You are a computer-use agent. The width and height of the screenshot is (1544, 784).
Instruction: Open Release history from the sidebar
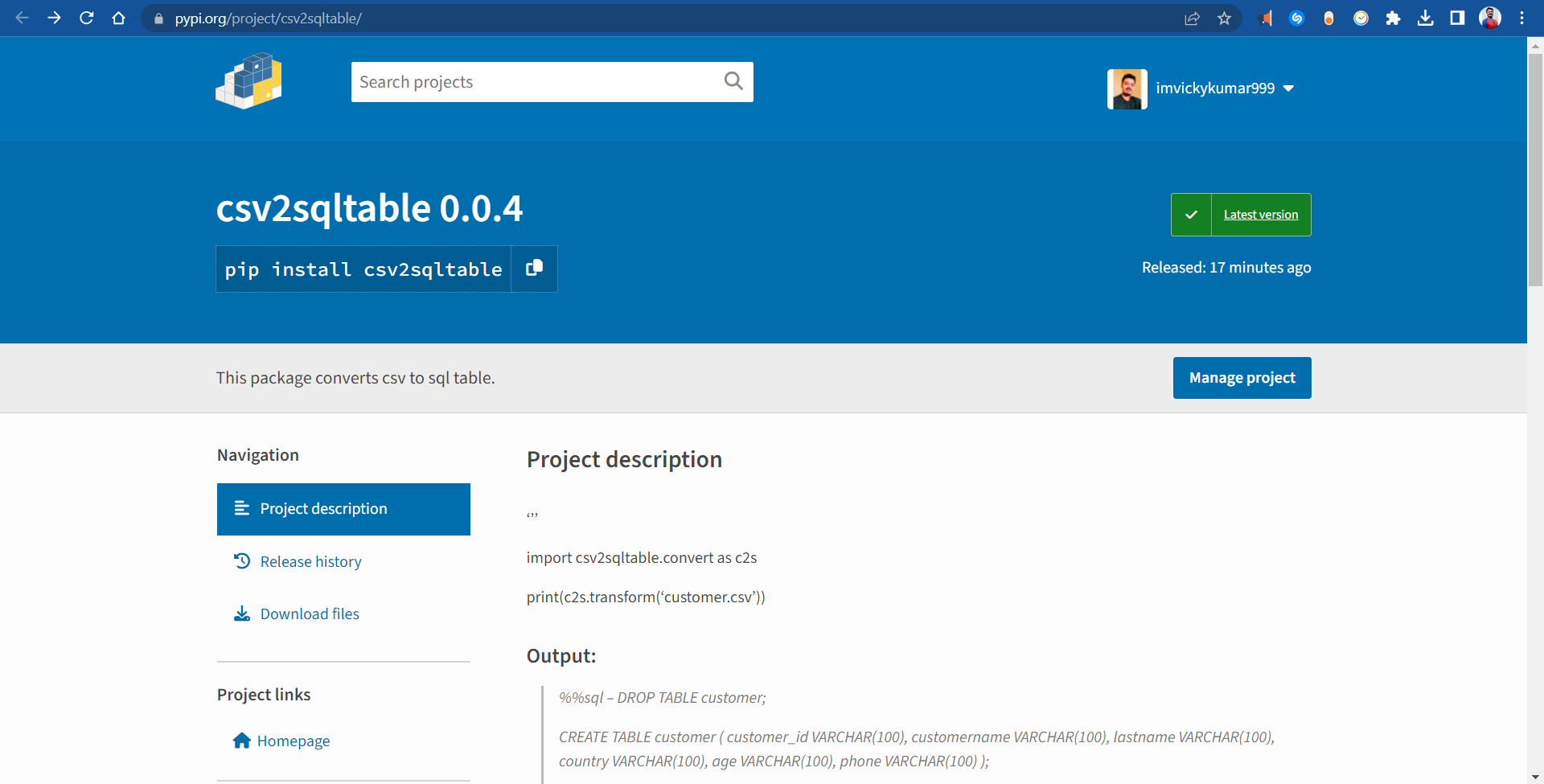(x=310, y=561)
